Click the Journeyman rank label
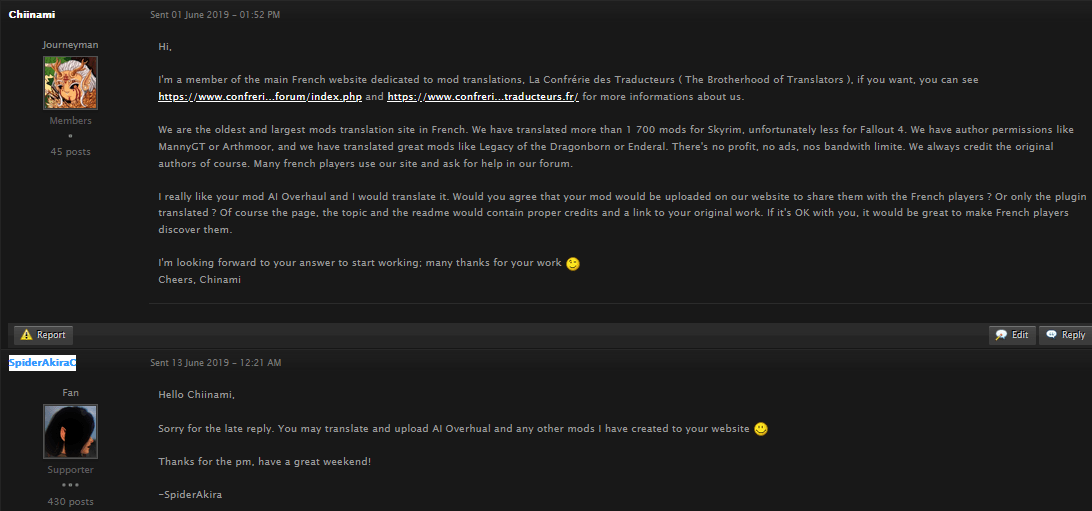 tap(70, 45)
